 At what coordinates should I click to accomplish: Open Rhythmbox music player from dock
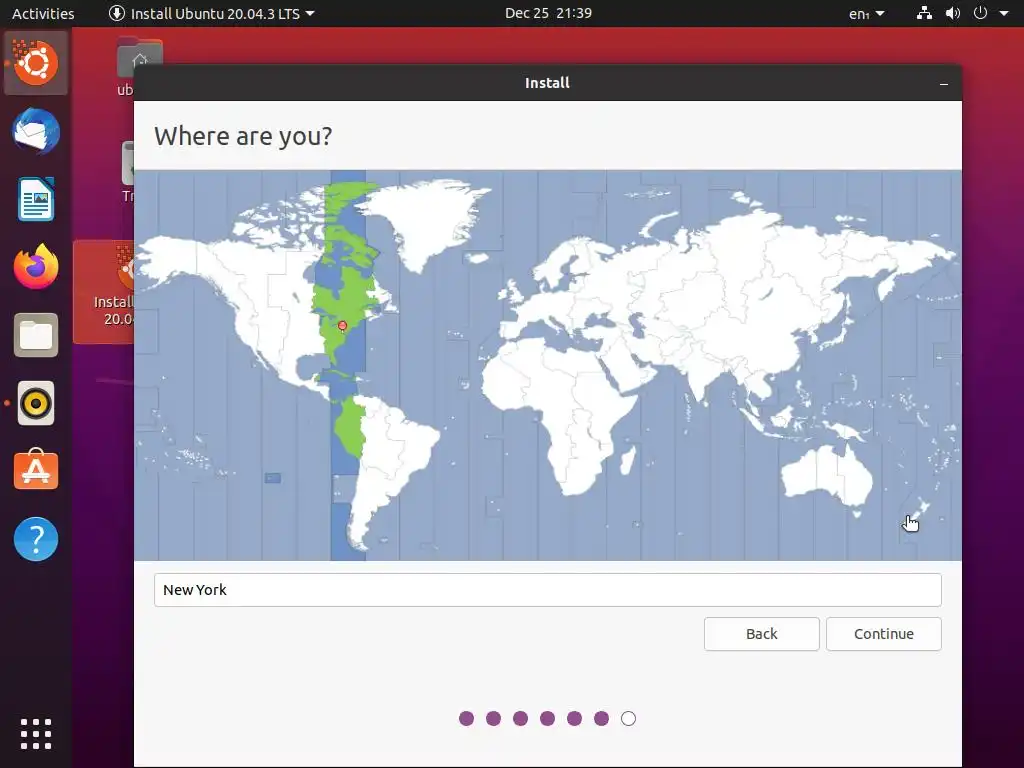(36, 403)
